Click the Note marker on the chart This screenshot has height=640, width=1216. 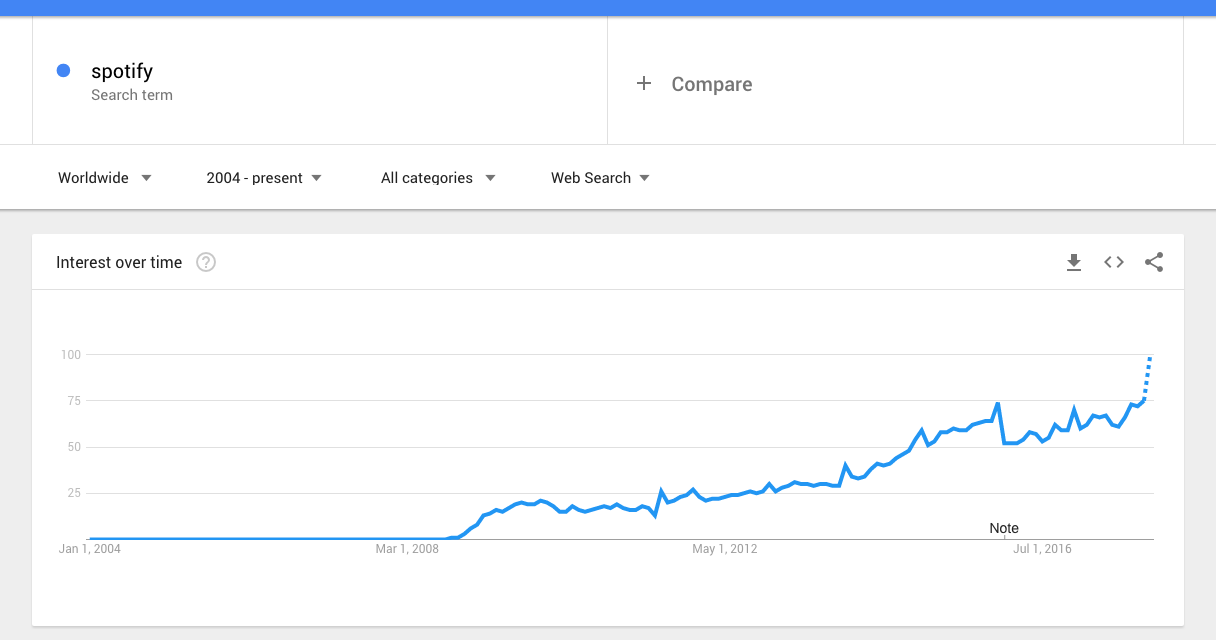coord(1004,528)
